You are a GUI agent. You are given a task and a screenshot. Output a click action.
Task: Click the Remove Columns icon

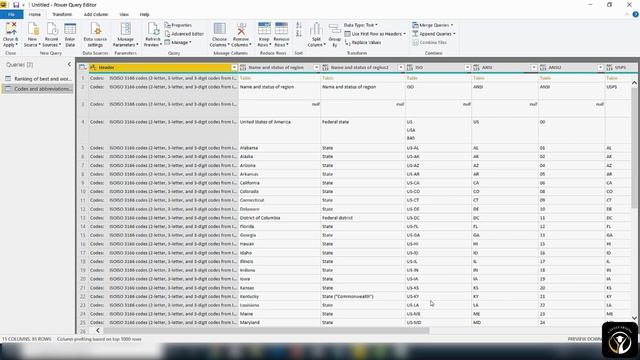click(x=241, y=29)
